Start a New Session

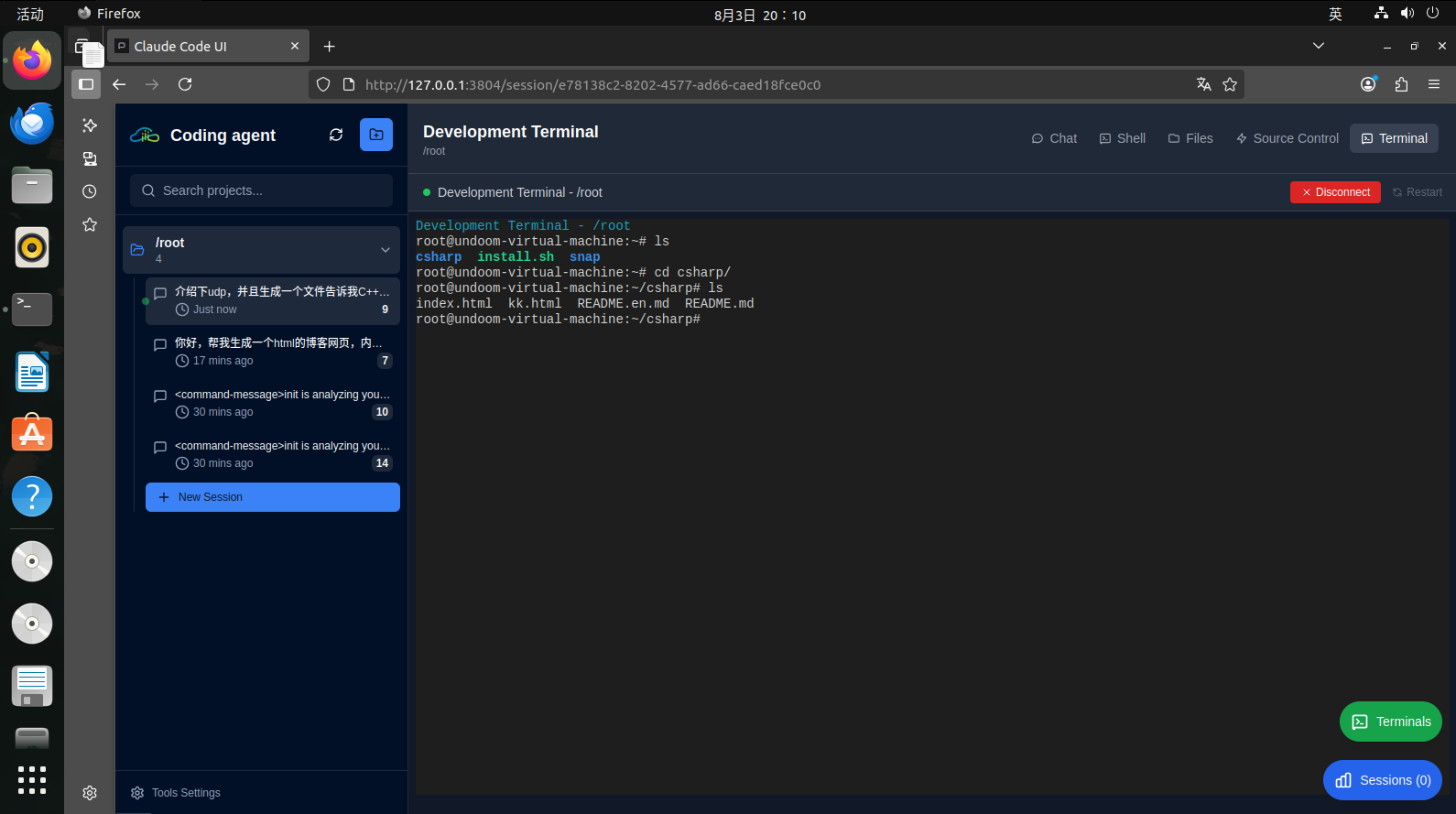[273, 497]
